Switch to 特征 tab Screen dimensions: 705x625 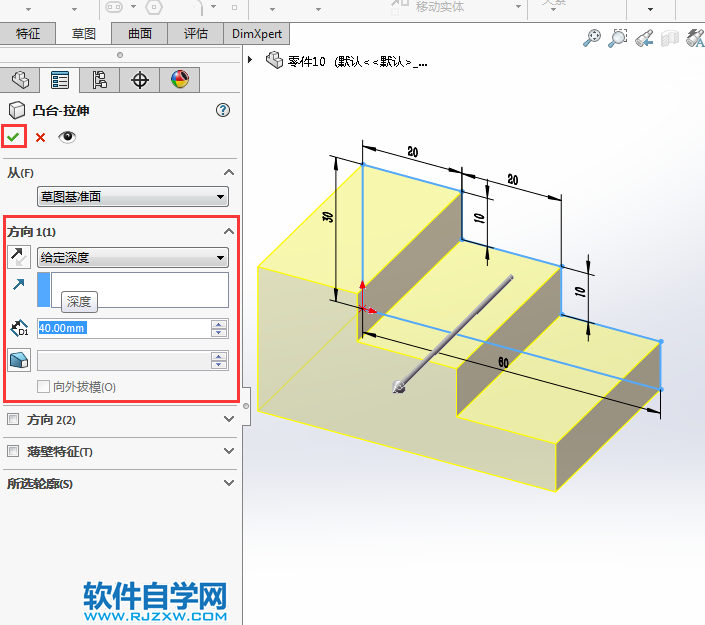point(28,34)
